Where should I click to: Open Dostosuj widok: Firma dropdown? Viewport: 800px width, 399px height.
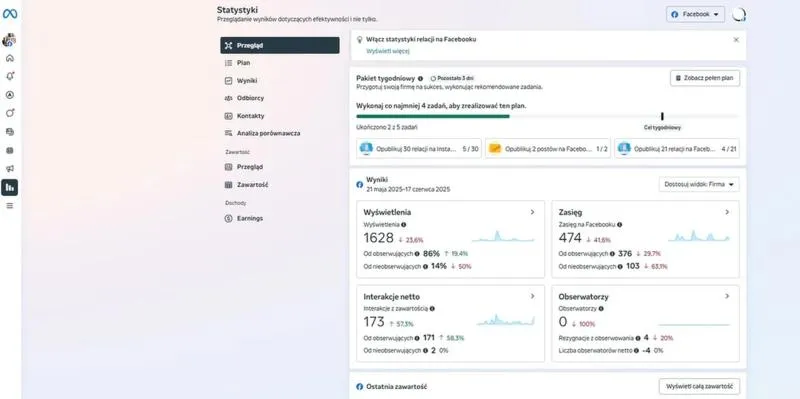(699, 184)
